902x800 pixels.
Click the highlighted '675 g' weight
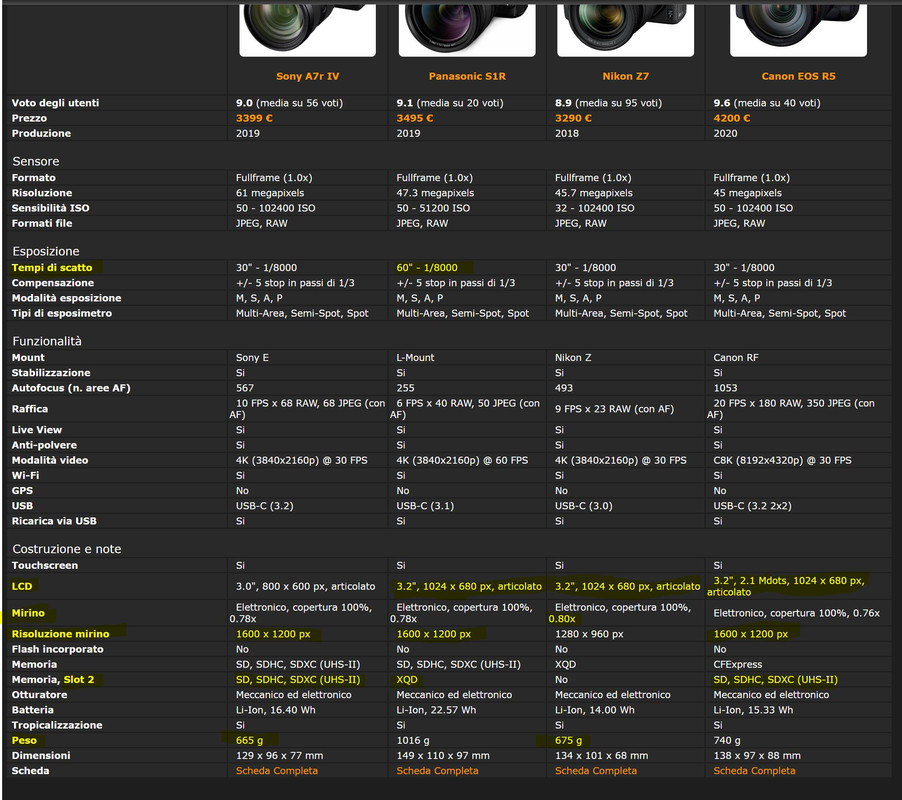click(x=568, y=740)
